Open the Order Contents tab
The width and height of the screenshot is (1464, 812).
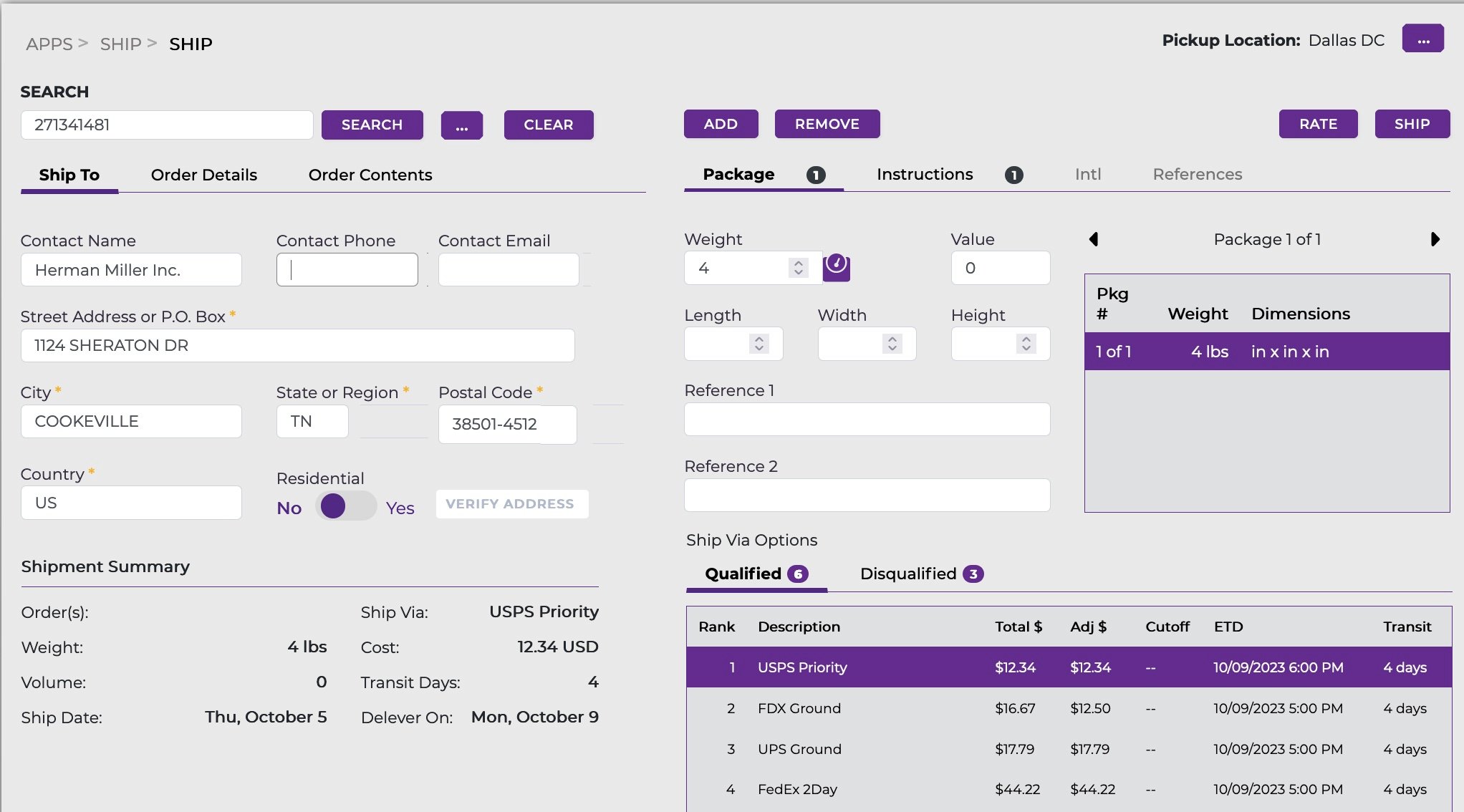370,175
